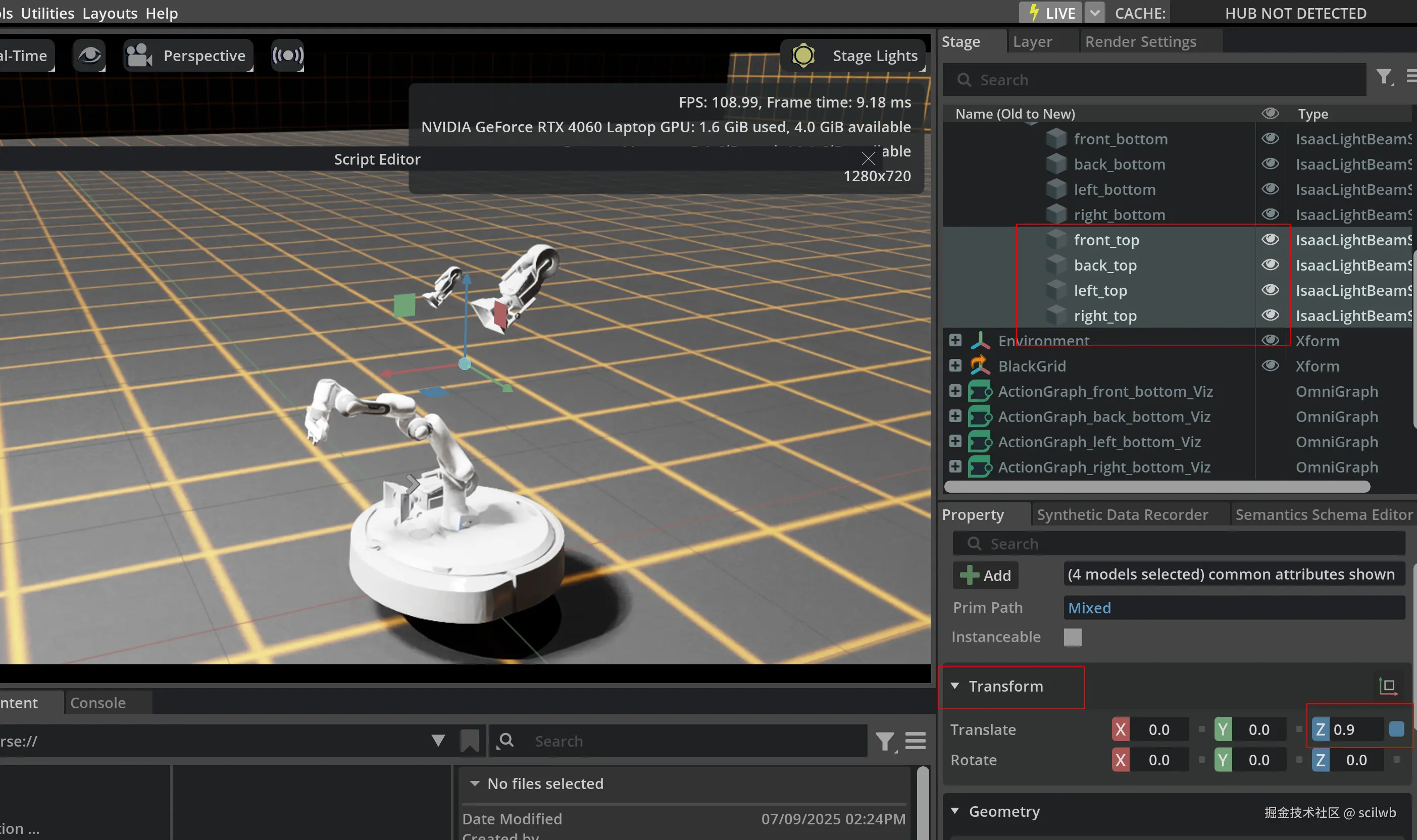Click the Add property button
This screenshot has height=840, width=1417.
(986, 575)
